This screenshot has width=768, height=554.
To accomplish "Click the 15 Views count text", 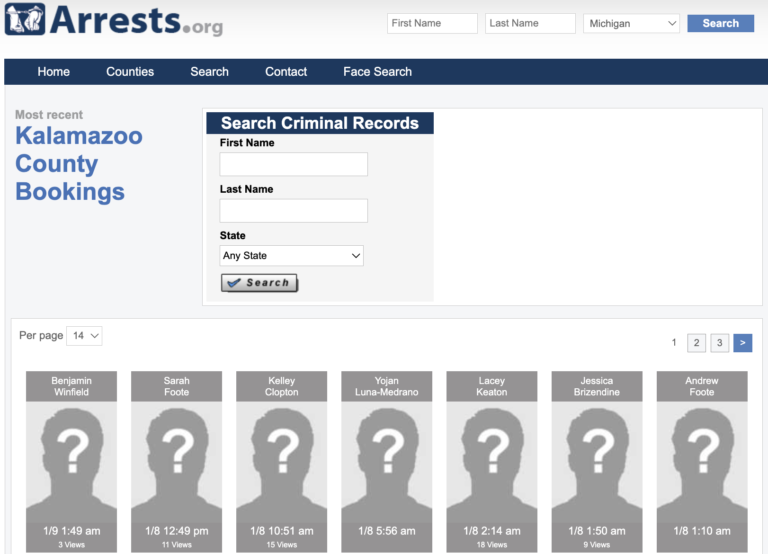I will coord(282,545).
